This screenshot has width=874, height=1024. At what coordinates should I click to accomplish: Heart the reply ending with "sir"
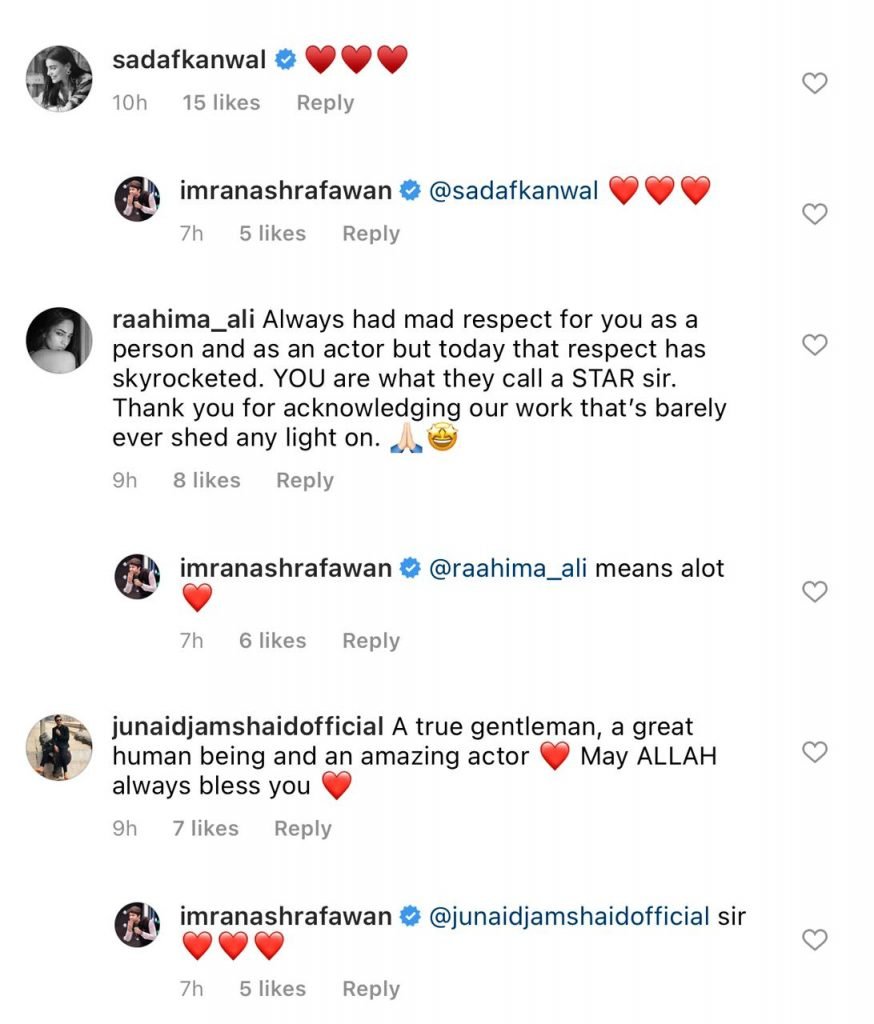pyautogui.click(x=815, y=939)
